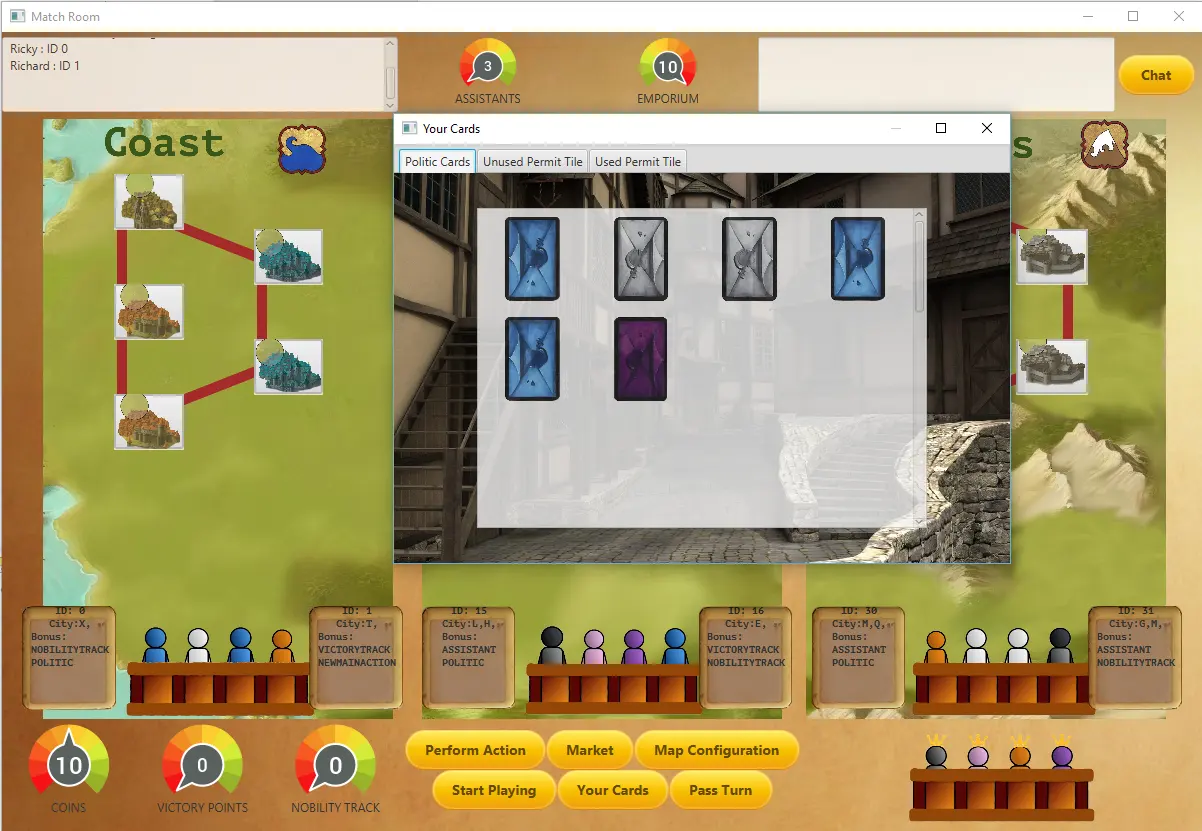The height and width of the screenshot is (831, 1202).
Task: Switch to Unused Permit Tile tab
Action: [x=532, y=162]
